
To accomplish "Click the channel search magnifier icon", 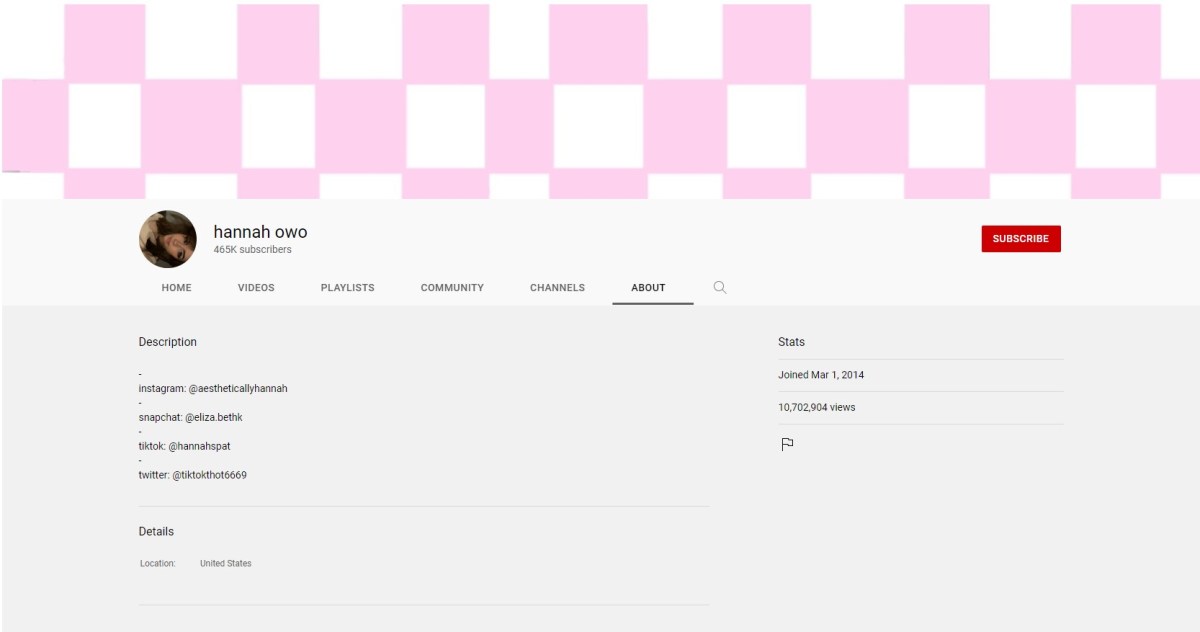I will tap(719, 288).
